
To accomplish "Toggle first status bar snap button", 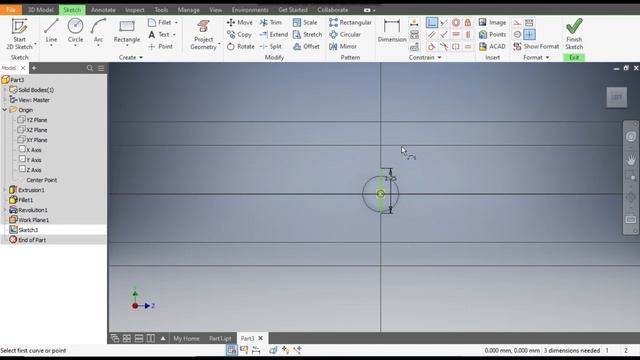I will [x=231, y=350].
